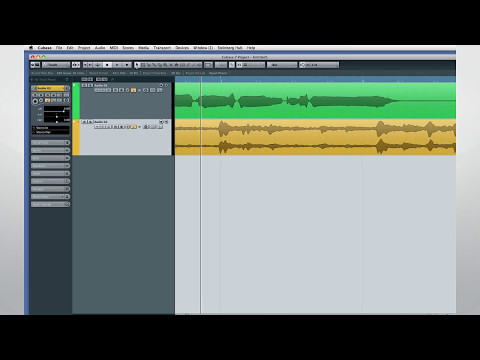Open the Steinberg Hub menu

(230, 48)
